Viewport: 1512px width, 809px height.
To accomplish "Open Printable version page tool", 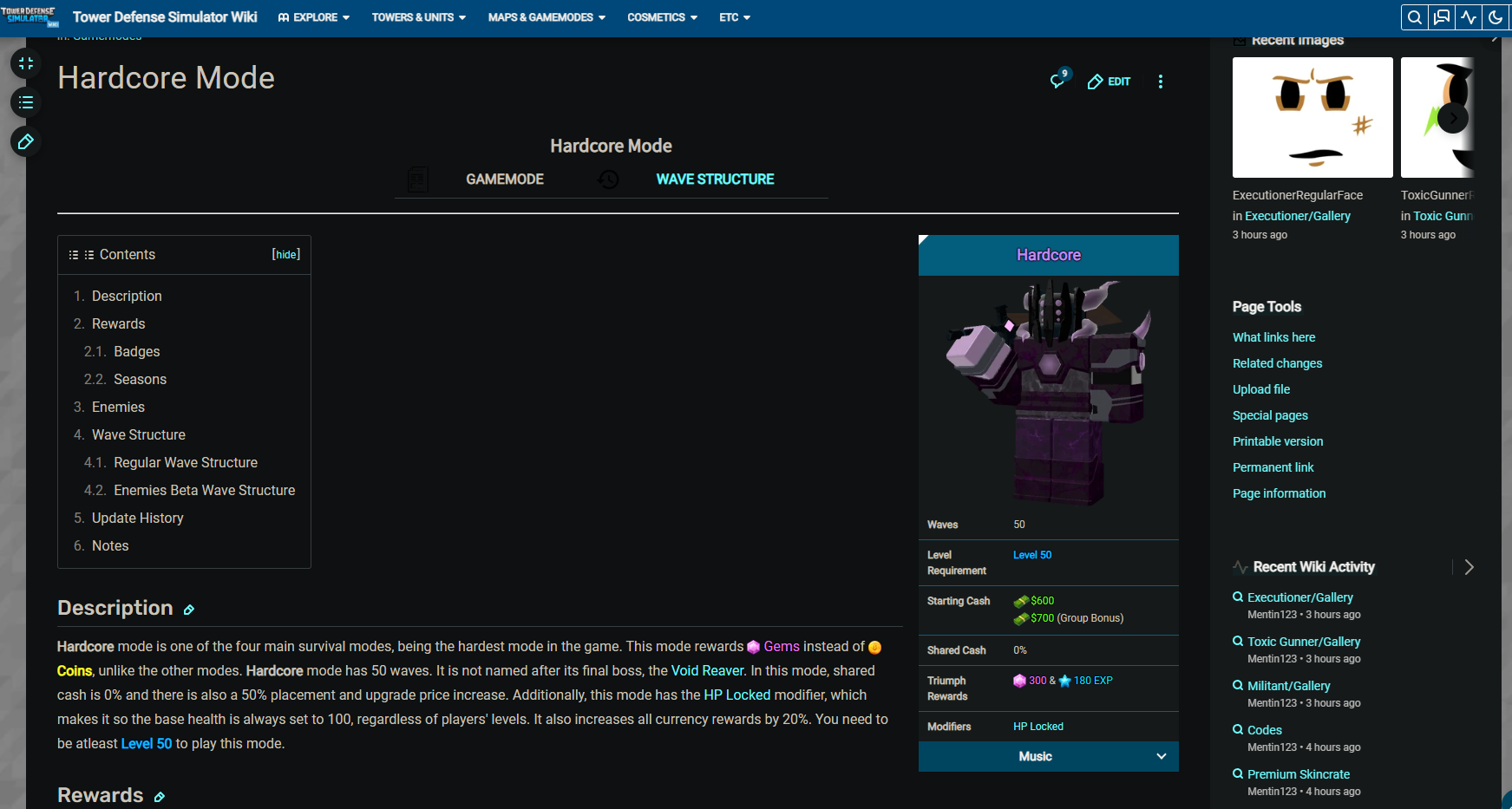I will [x=1278, y=441].
